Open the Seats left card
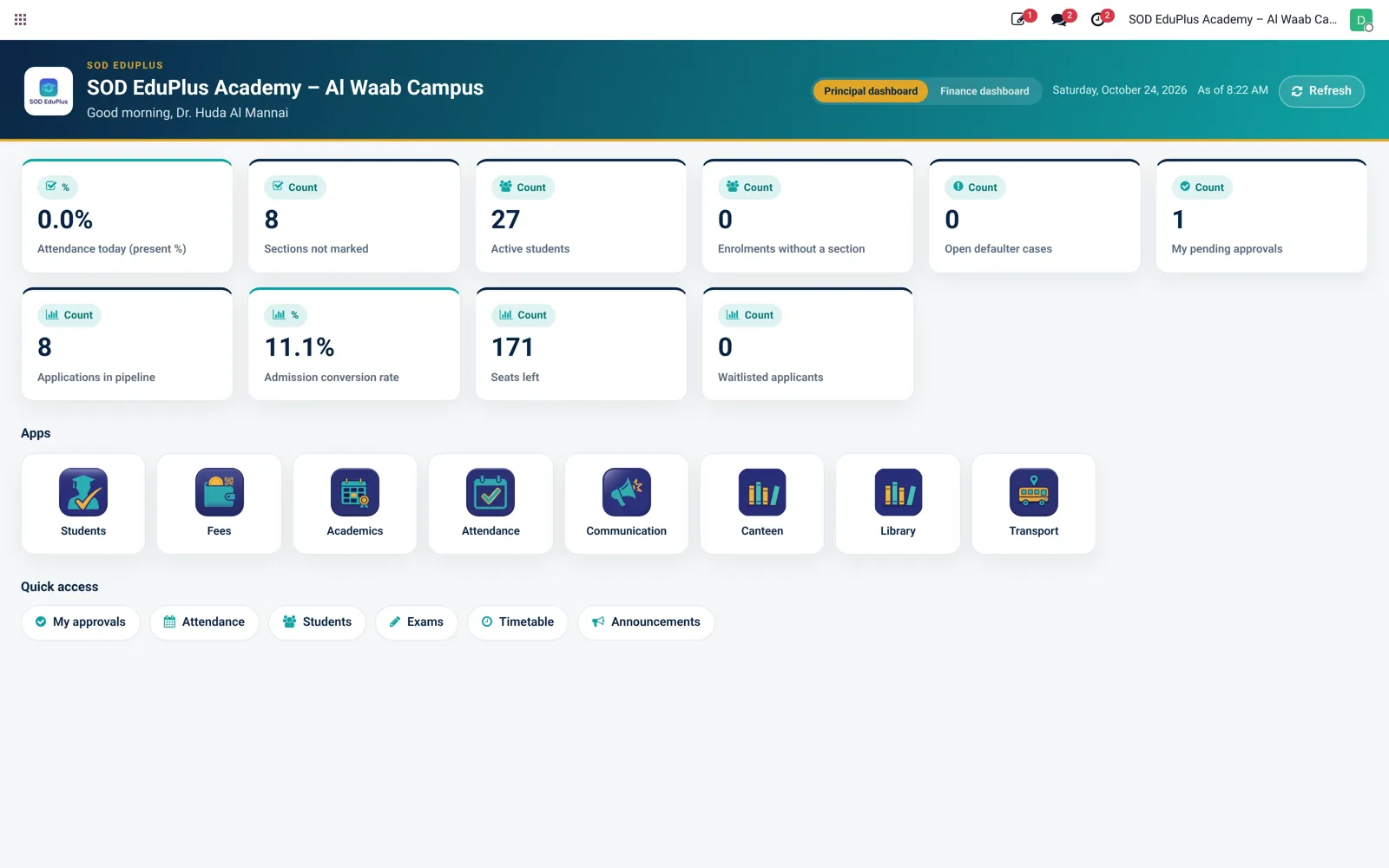1389x868 pixels. coord(581,344)
